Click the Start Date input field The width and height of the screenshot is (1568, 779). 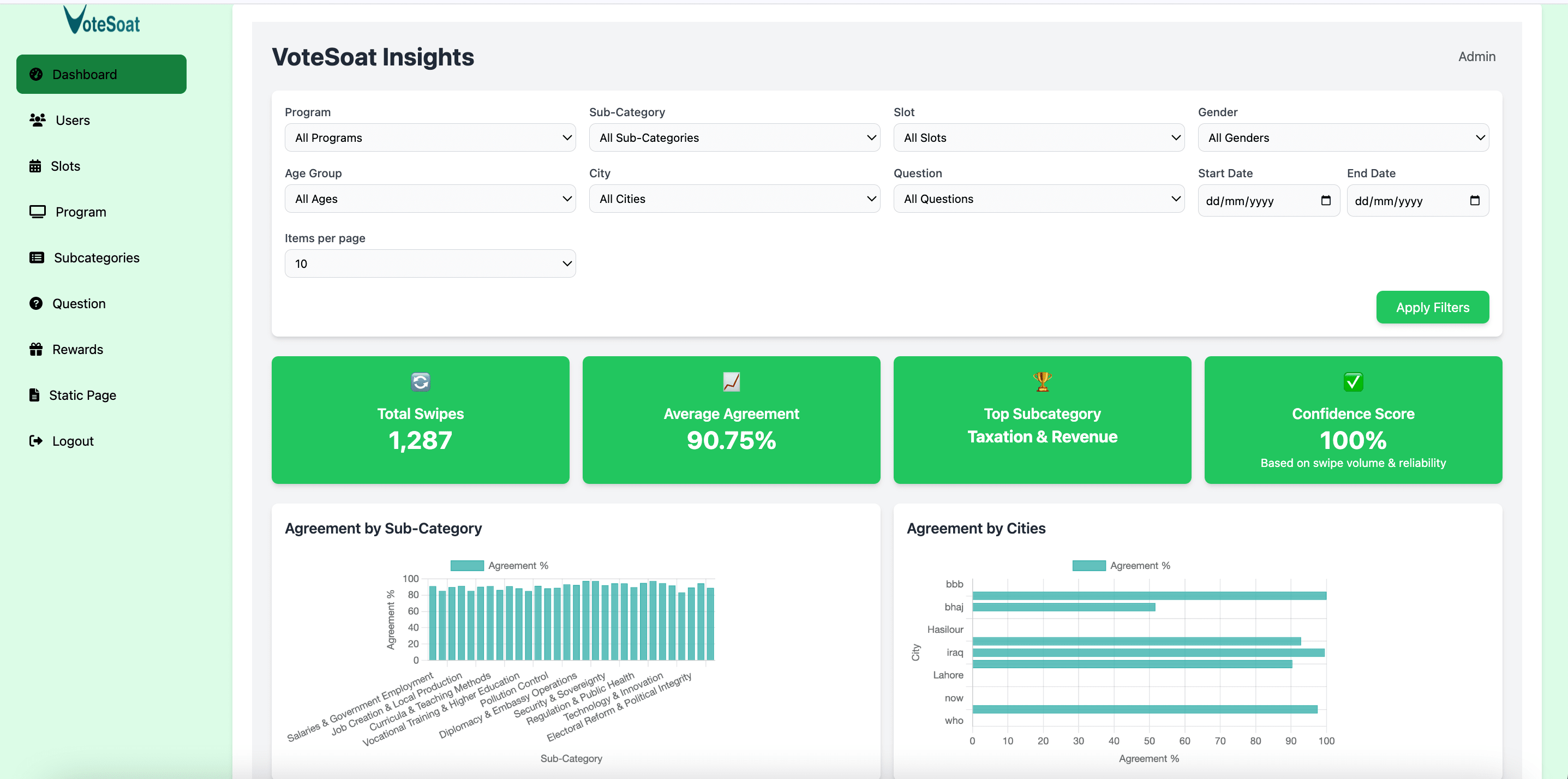pyautogui.click(x=1268, y=200)
